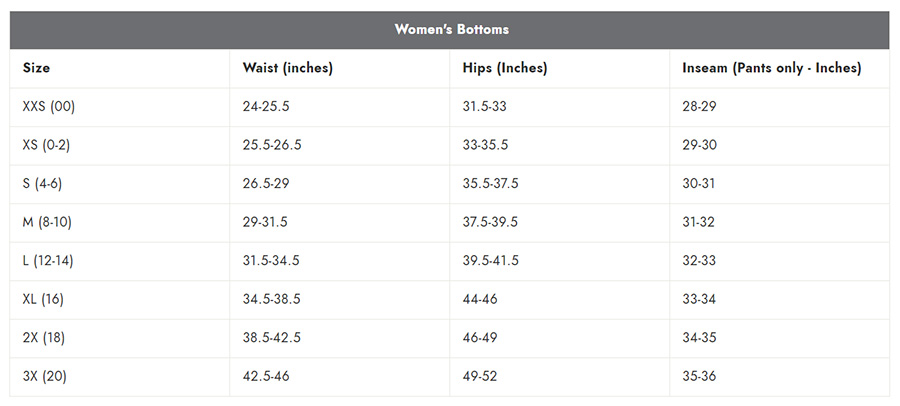Select the XL (16) size cell
The height and width of the screenshot is (406, 900).
(x=43, y=299)
